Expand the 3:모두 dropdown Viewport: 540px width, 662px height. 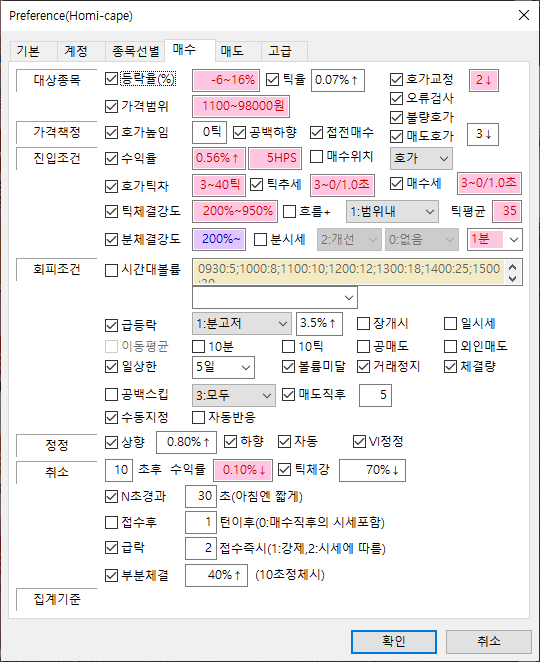pos(233,396)
